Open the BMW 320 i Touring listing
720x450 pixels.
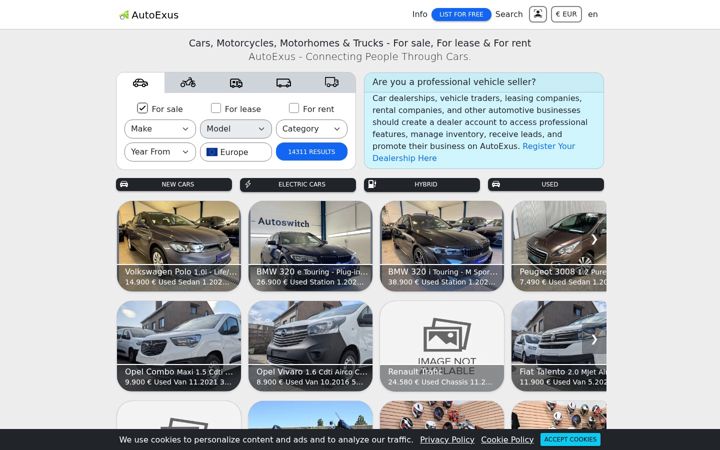click(442, 246)
